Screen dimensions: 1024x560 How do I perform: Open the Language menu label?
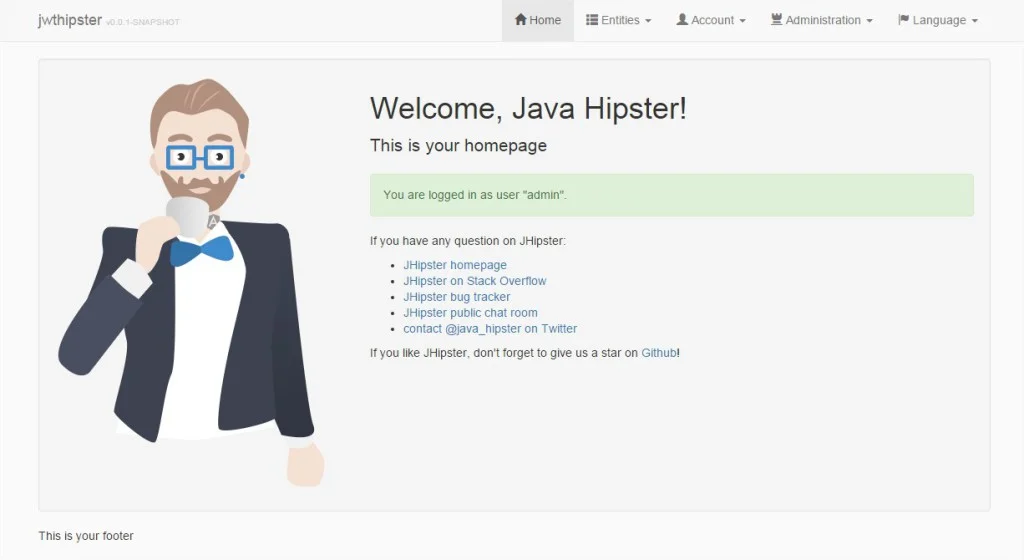939,20
